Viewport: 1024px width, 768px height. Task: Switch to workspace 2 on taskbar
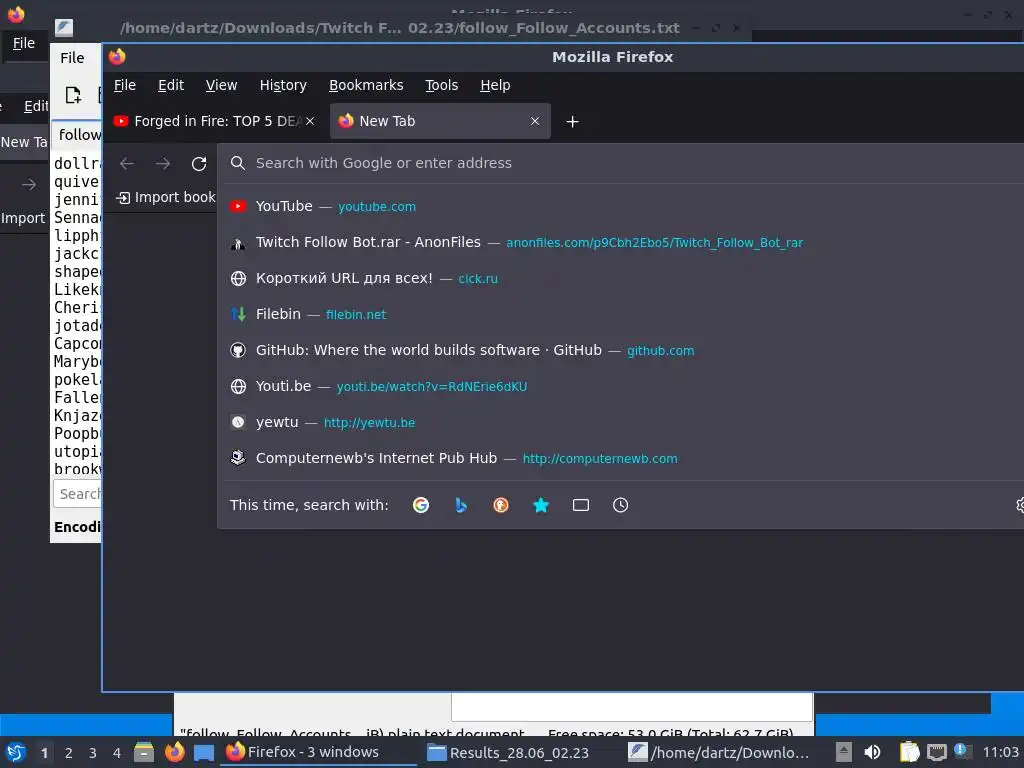coord(69,753)
